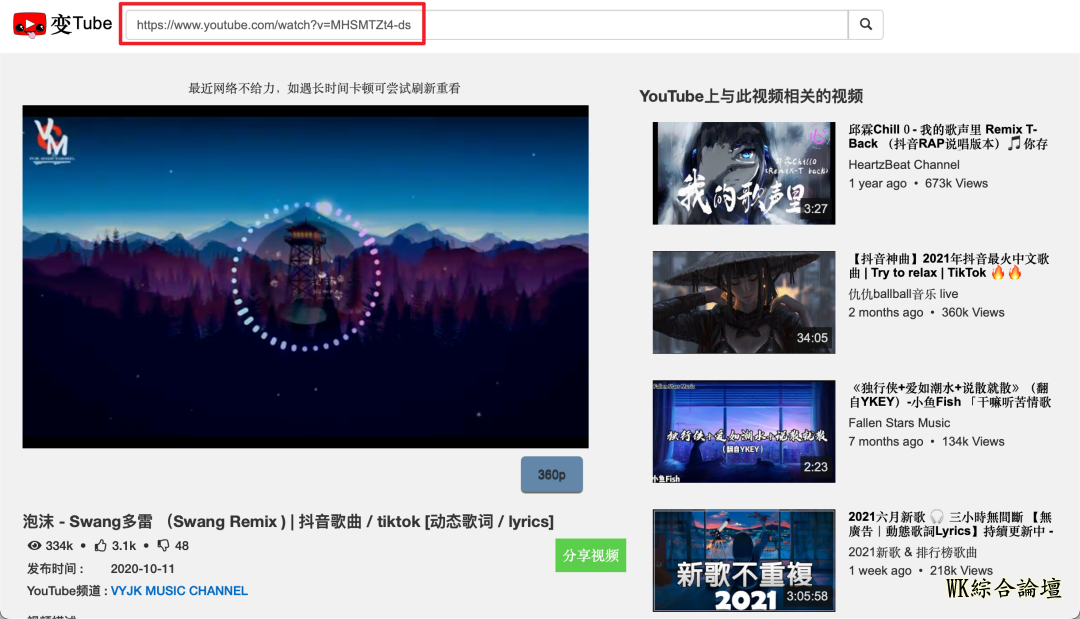Focus the YouTube URL input field
Viewport: 1080px width, 619px height.
(x=487, y=25)
